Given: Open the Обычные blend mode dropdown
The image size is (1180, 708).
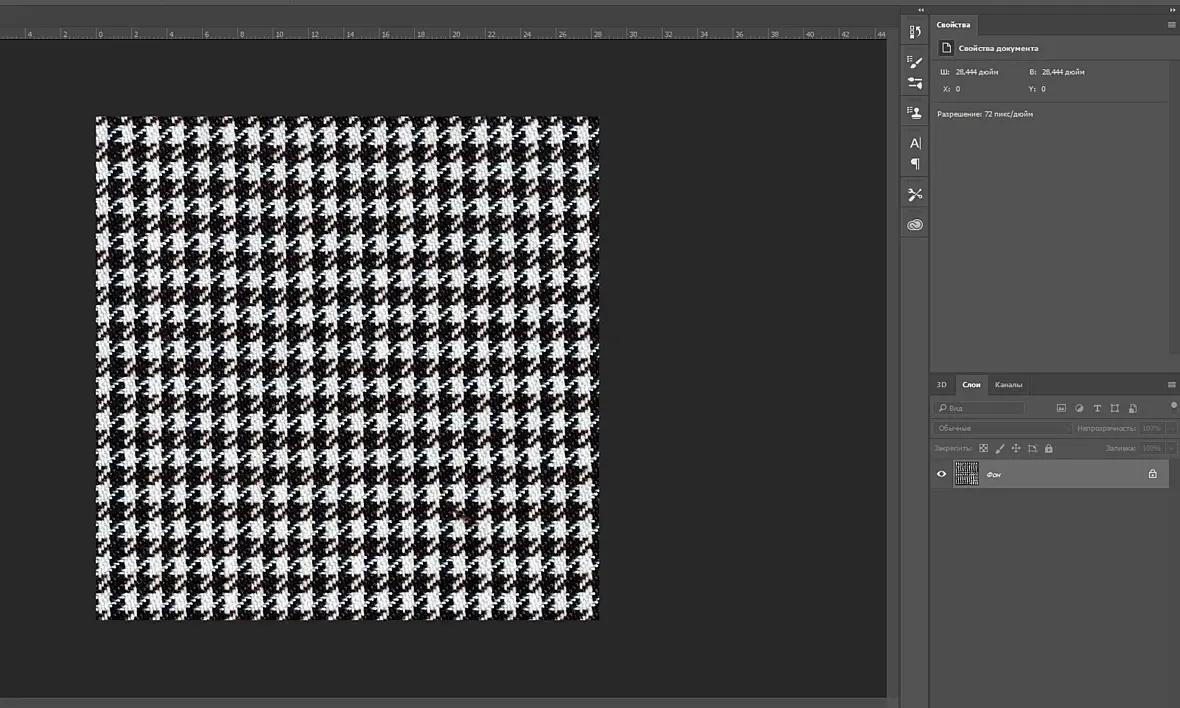Looking at the screenshot, I should pos(1002,428).
